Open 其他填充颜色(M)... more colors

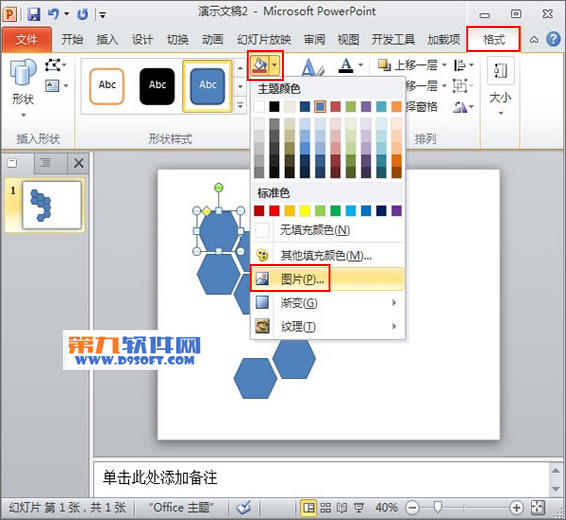tap(328, 255)
